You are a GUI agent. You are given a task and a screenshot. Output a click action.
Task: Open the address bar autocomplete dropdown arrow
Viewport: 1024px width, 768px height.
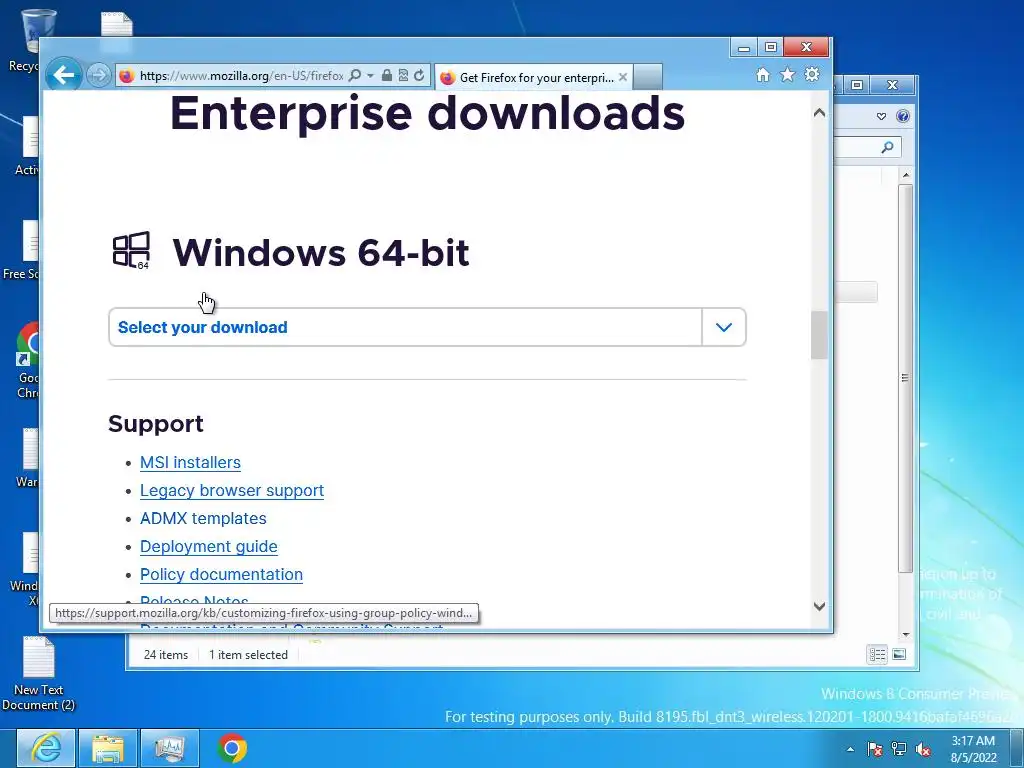coord(370,76)
